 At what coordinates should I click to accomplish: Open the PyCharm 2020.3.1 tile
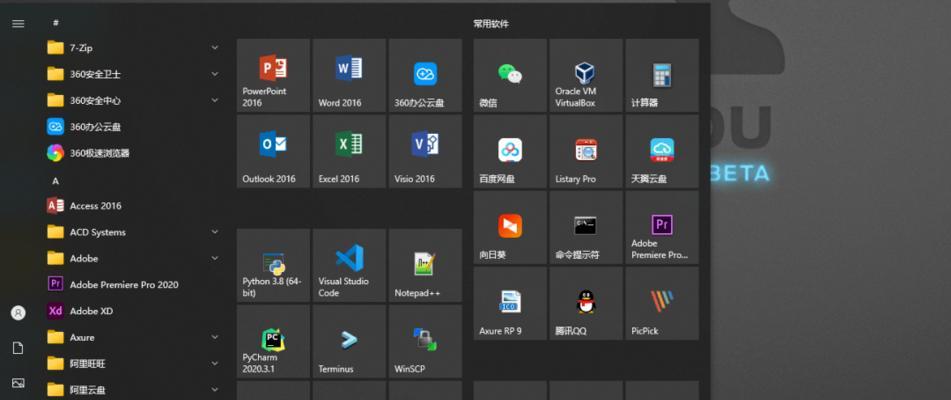click(x=273, y=341)
